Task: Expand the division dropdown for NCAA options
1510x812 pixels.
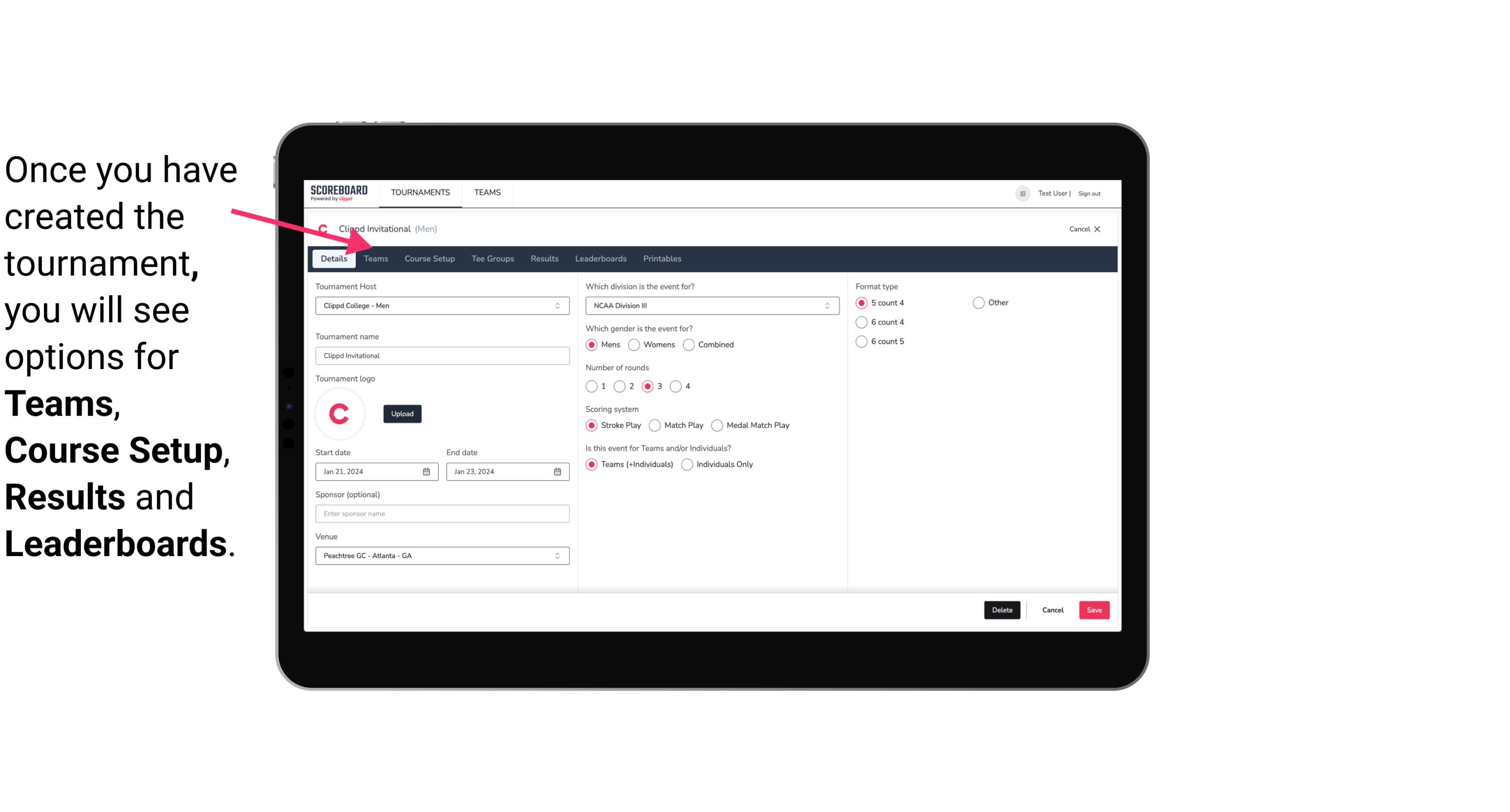Action: pos(825,306)
